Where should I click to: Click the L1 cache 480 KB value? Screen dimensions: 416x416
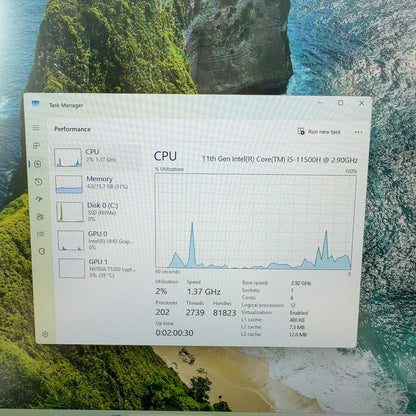pyautogui.click(x=297, y=320)
